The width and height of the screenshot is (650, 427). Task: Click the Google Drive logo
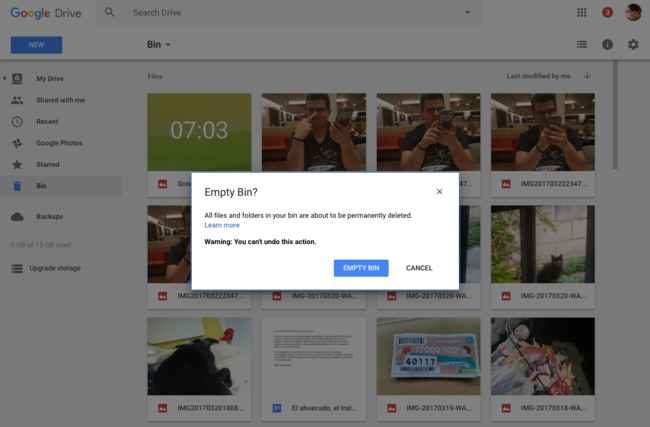click(46, 13)
